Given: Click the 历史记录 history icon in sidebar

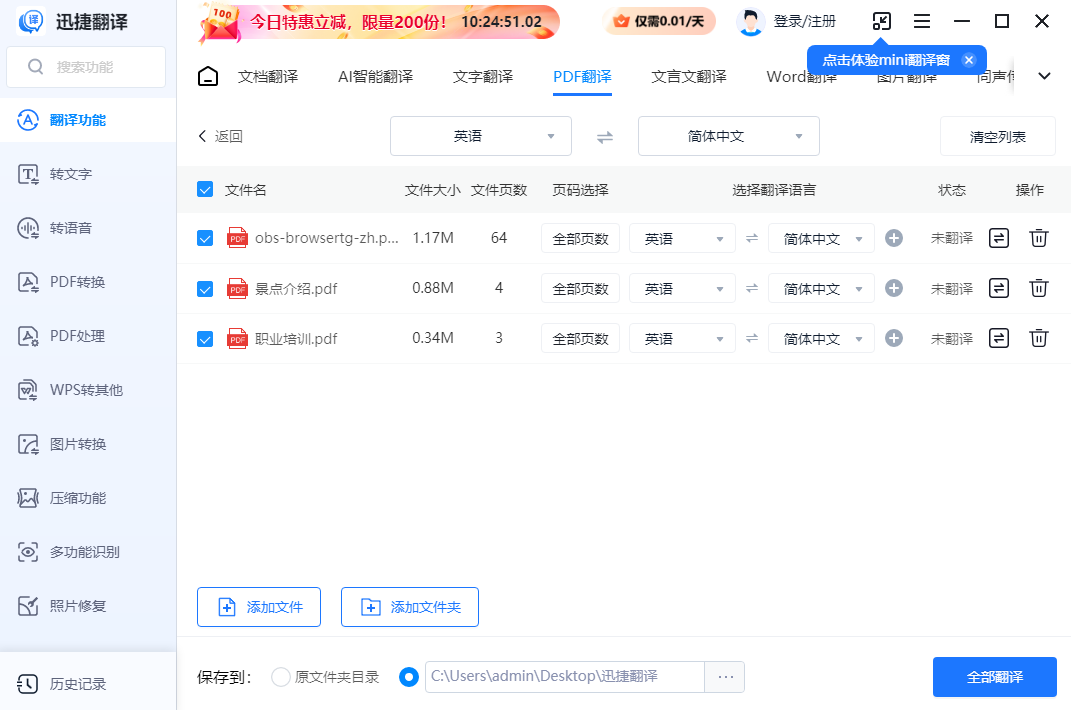Looking at the screenshot, I should coord(29,684).
